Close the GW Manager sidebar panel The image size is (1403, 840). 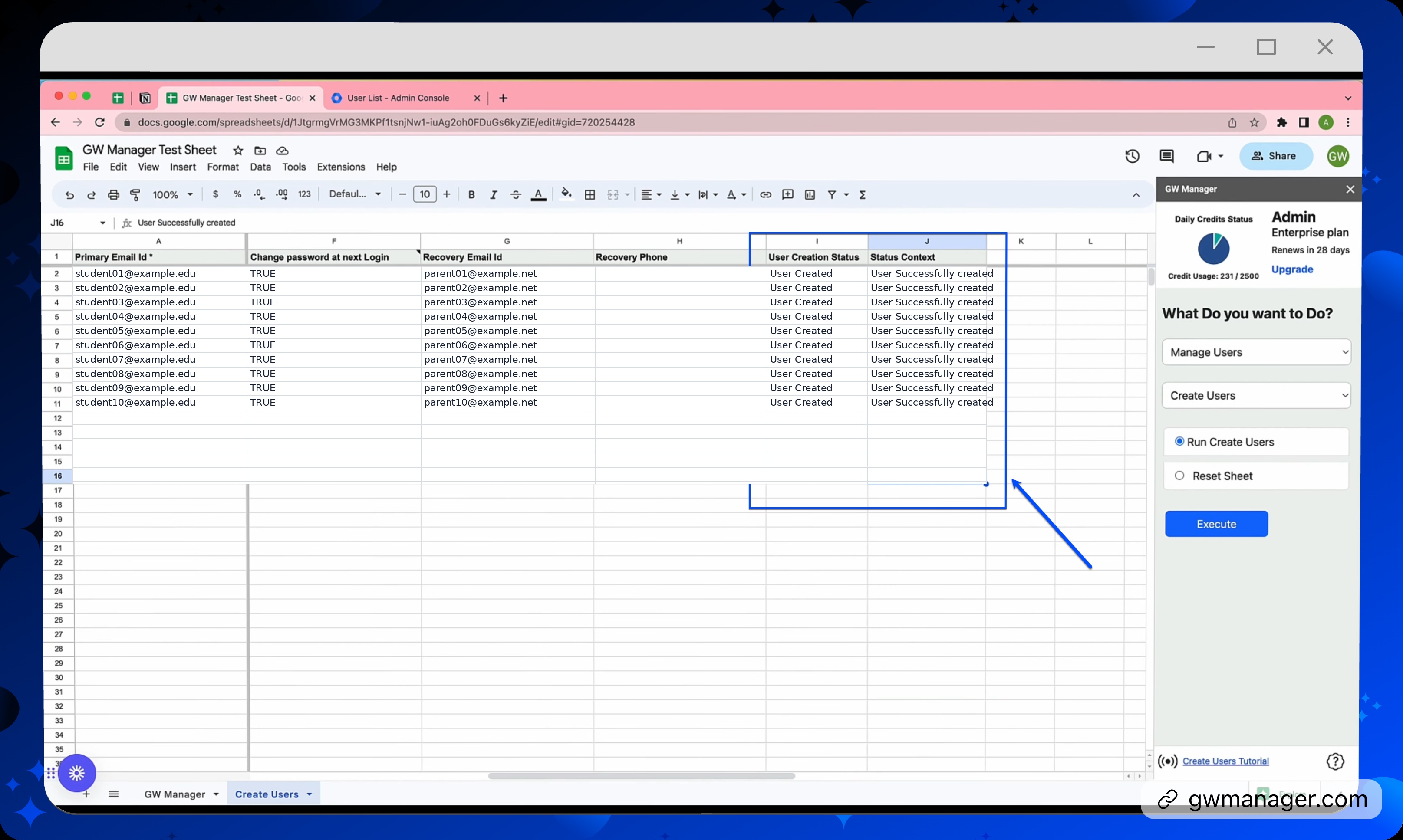[1350, 189]
